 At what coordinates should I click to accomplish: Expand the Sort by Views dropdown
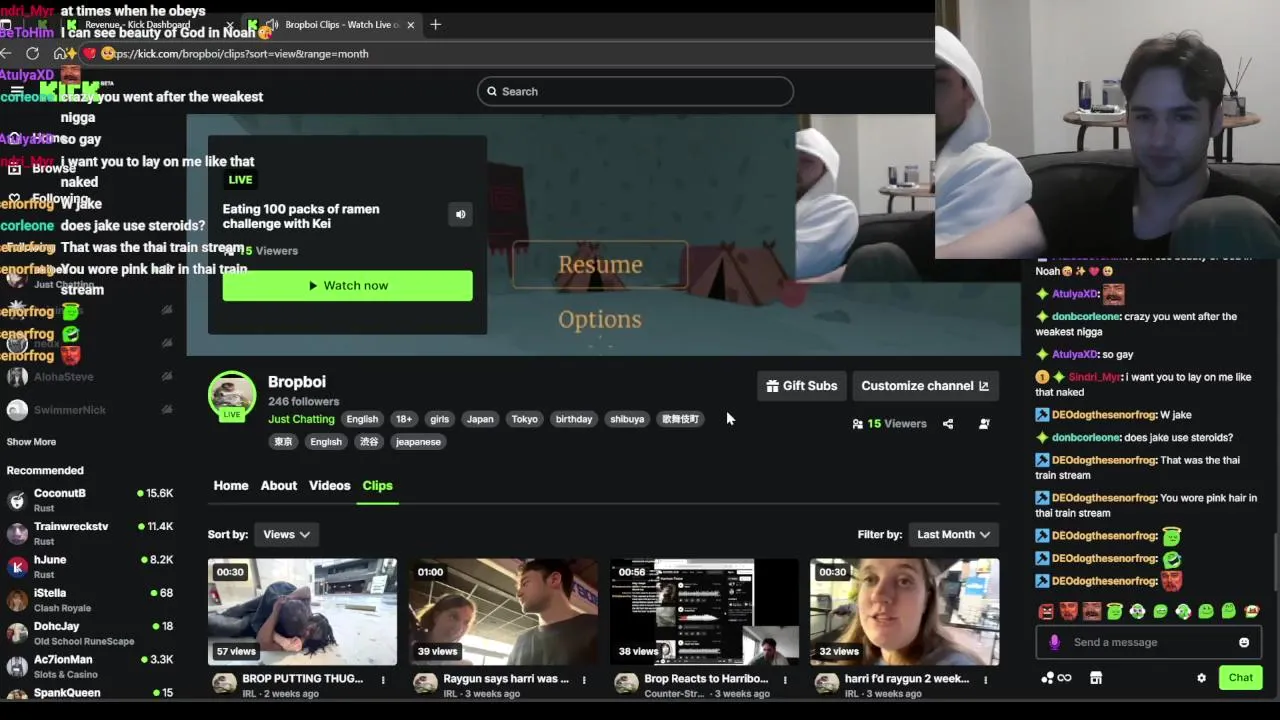tap(286, 534)
